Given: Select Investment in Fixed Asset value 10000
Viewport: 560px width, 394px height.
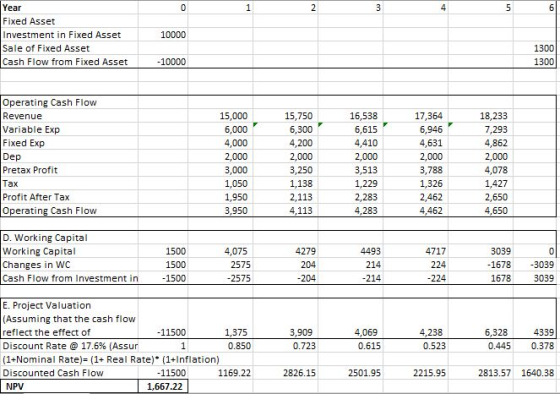Looking at the screenshot, I should pyautogui.click(x=163, y=35).
